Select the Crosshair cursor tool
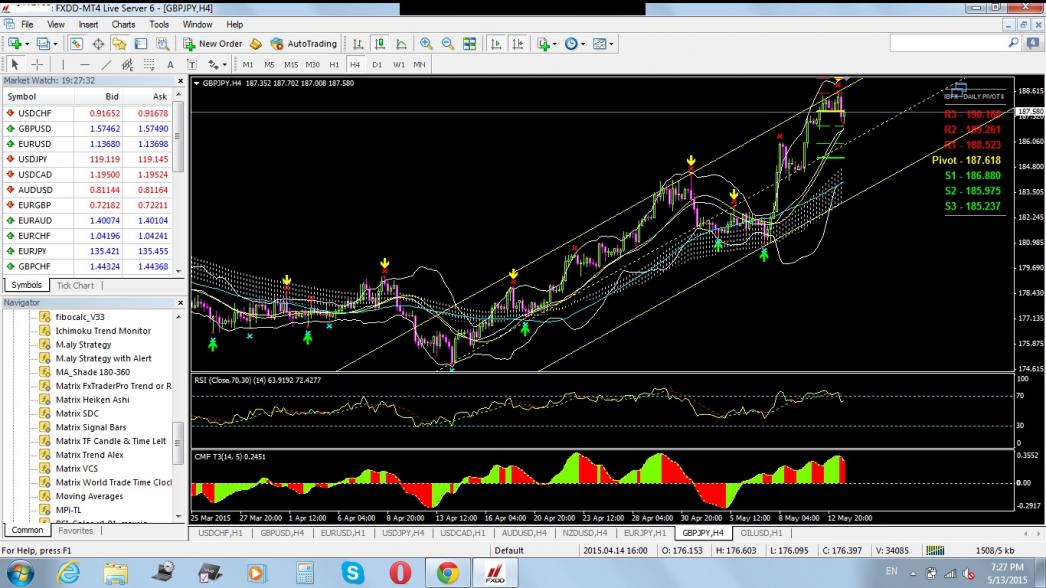 [37, 64]
